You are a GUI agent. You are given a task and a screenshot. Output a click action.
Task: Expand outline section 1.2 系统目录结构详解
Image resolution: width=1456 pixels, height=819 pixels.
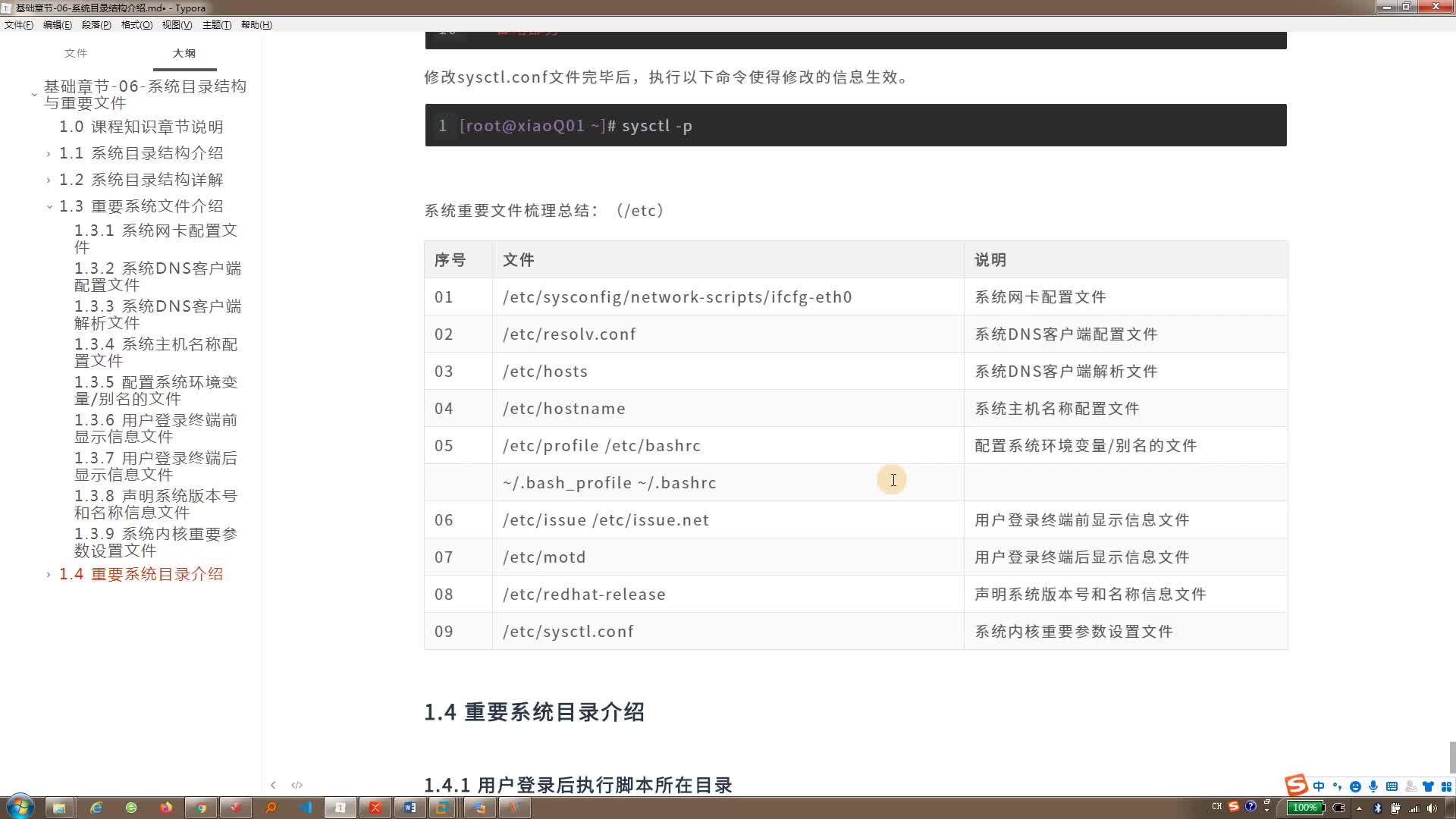pyautogui.click(x=49, y=180)
